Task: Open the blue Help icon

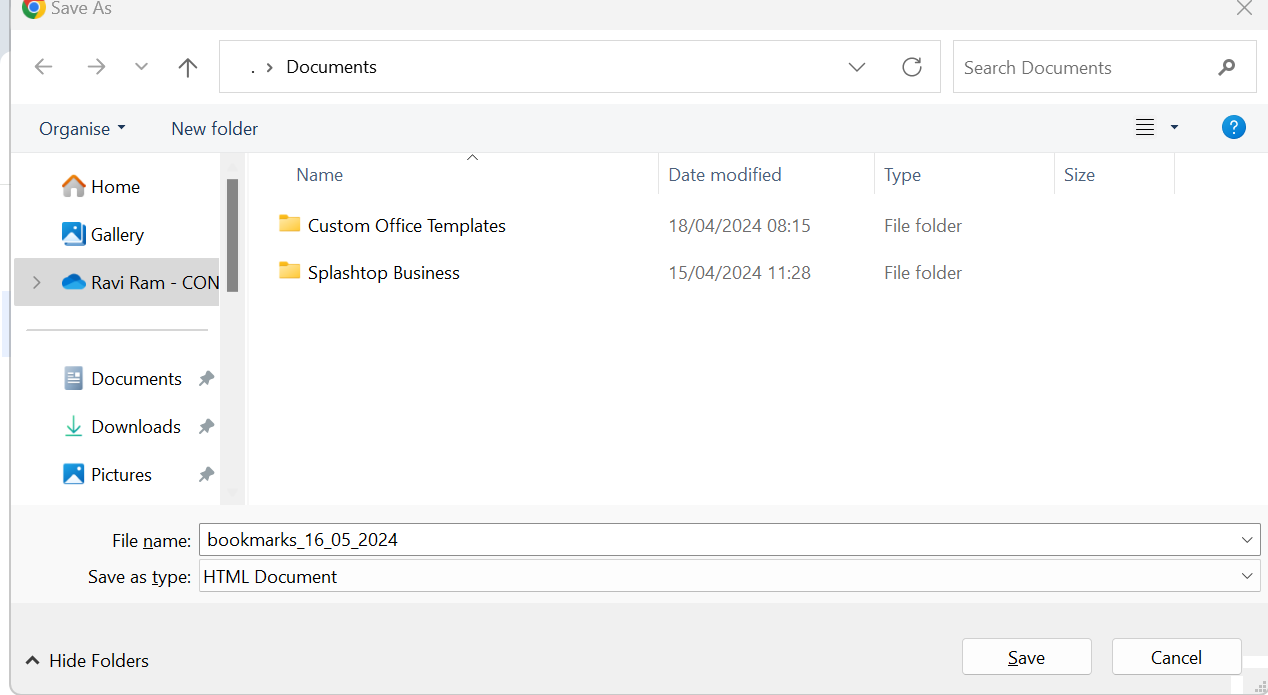Action: pos(1234,127)
